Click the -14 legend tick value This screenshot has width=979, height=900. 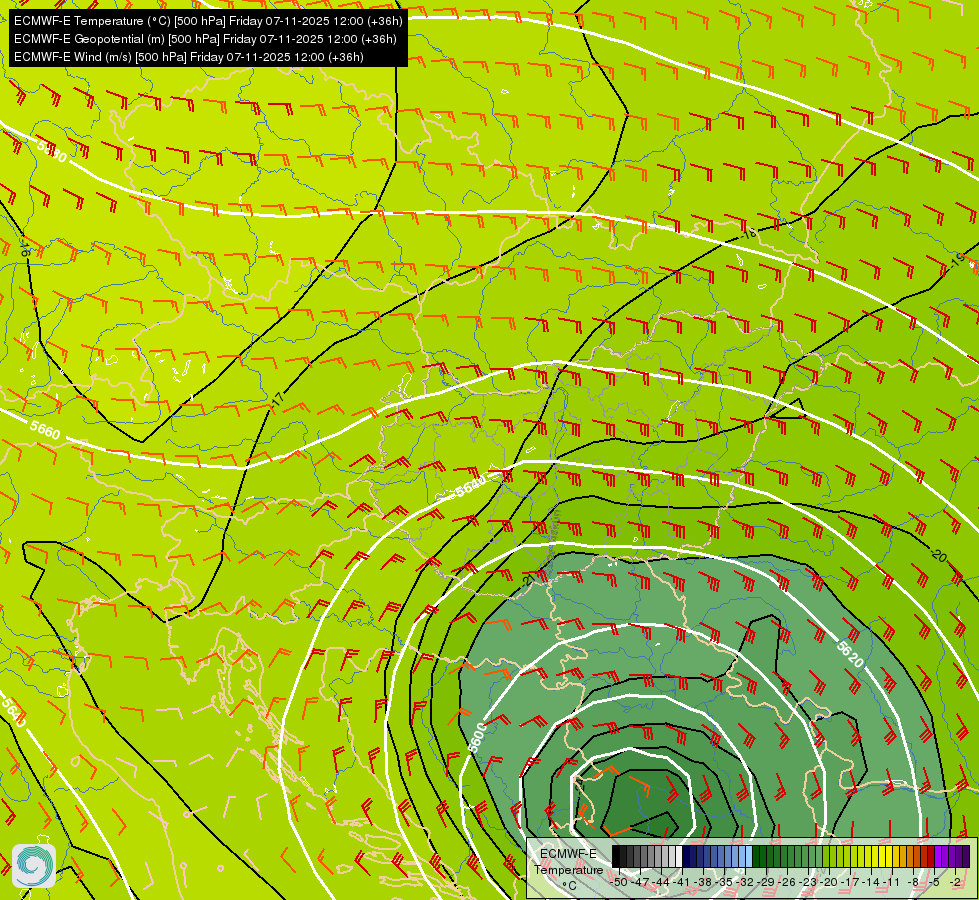tap(872, 882)
